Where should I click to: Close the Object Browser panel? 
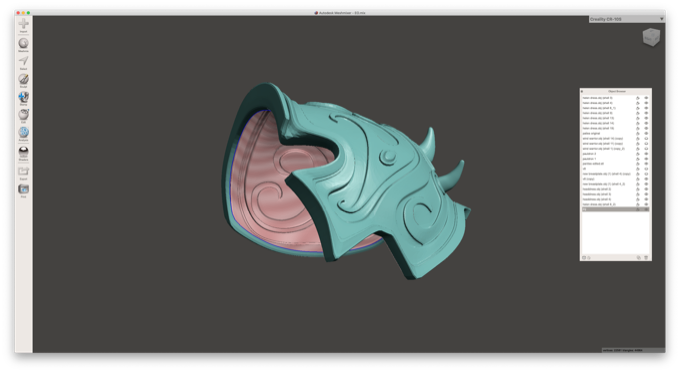click(582, 91)
